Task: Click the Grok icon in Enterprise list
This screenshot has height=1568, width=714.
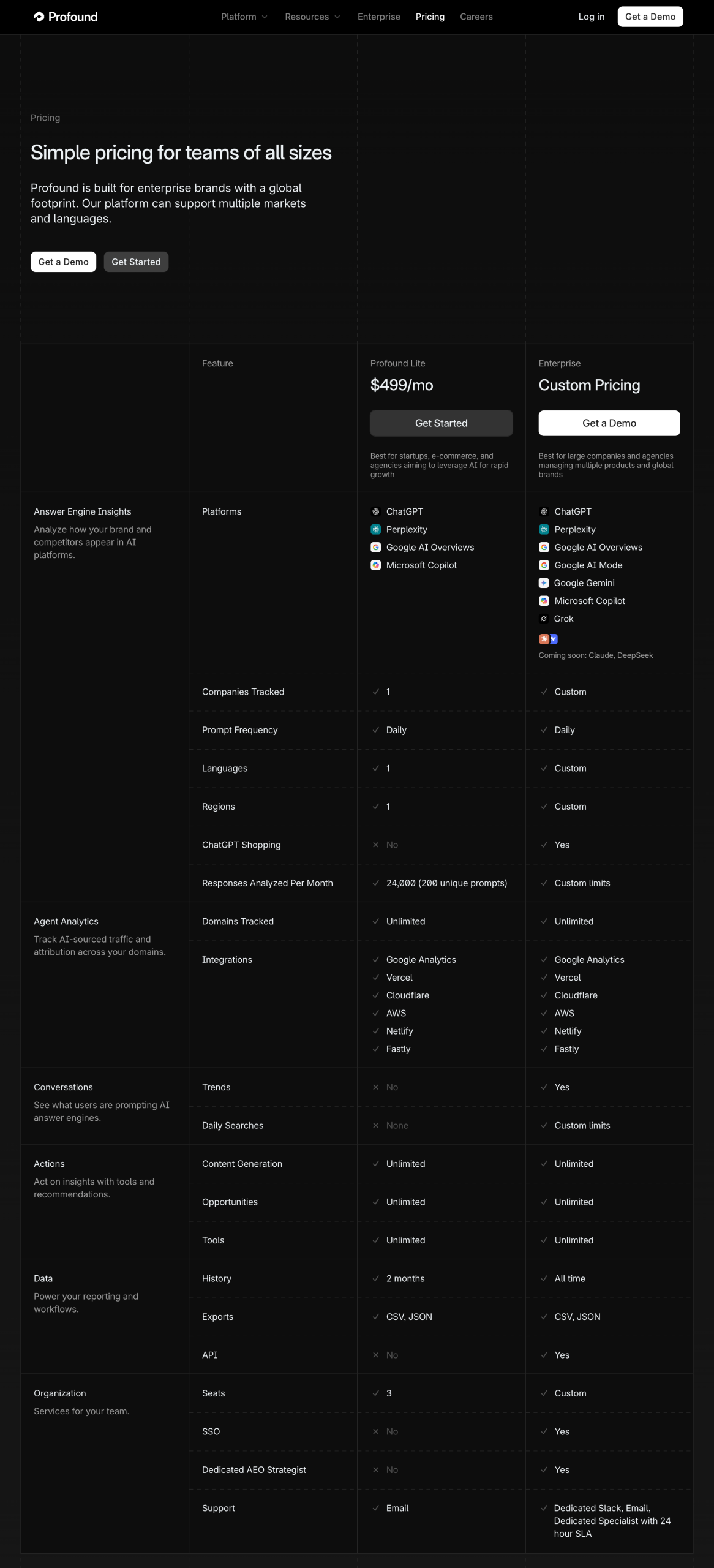Action: [x=544, y=619]
